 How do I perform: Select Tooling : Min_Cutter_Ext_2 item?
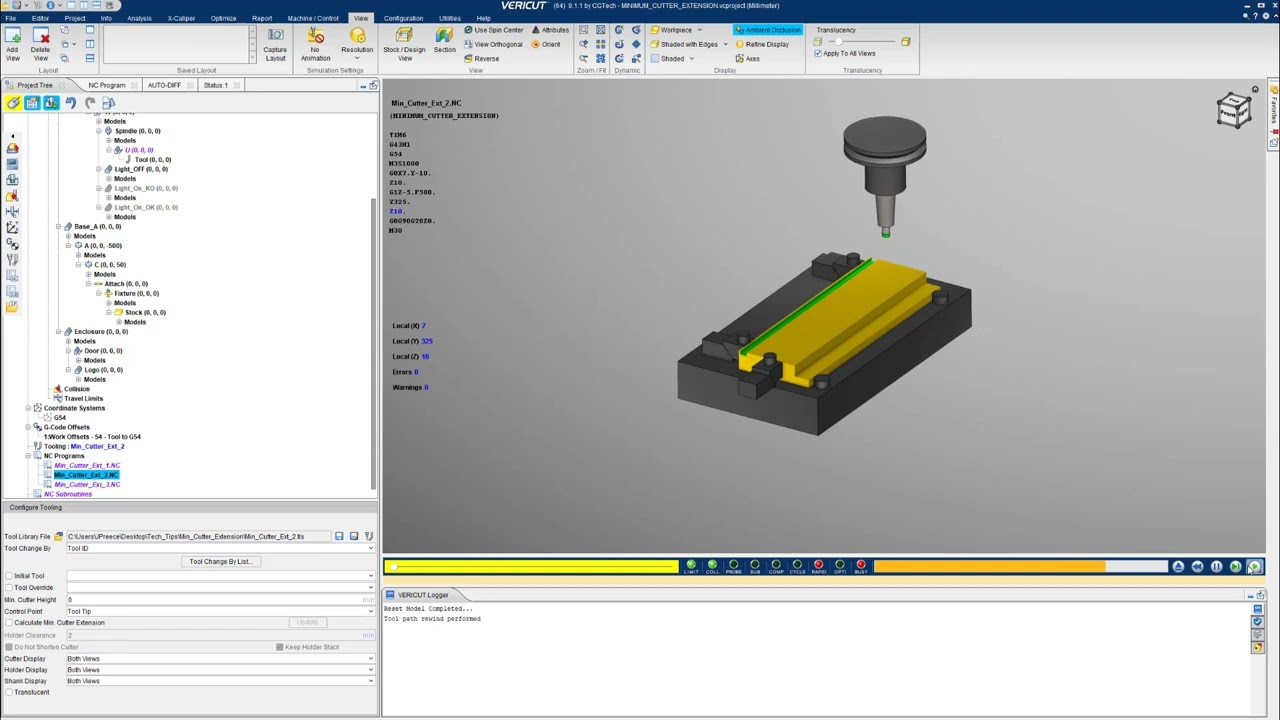click(x=84, y=446)
